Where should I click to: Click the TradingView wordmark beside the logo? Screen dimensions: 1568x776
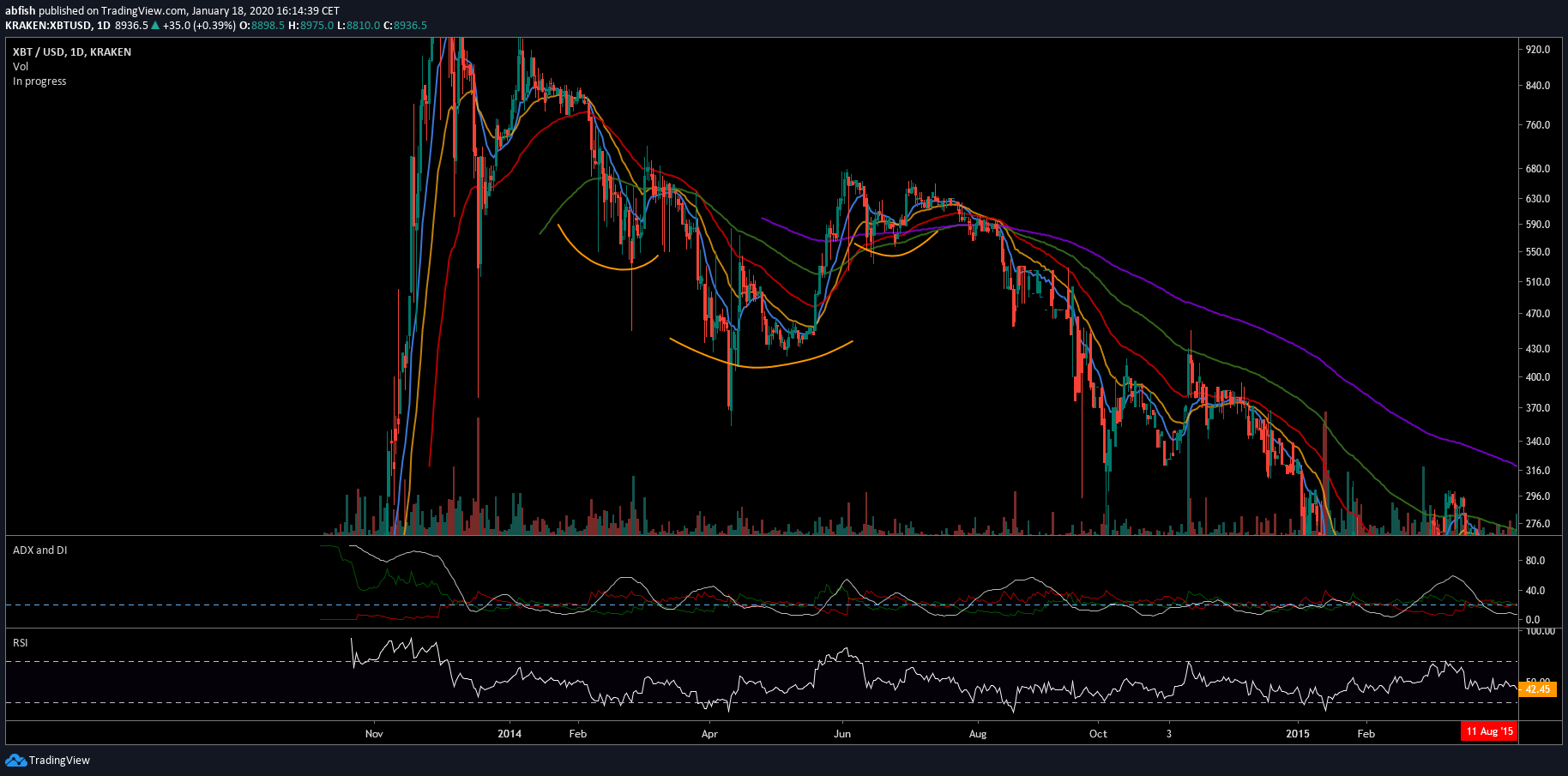(x=59, y=761)
